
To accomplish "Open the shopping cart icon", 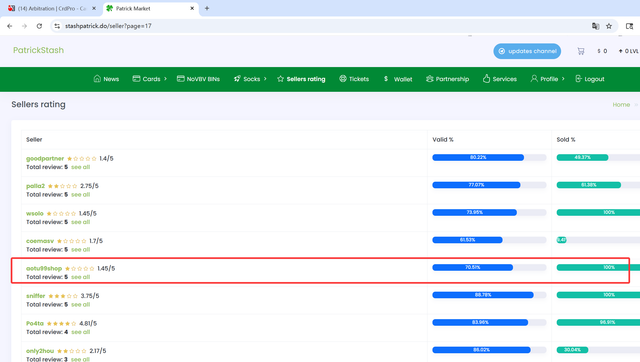I will click(581, 51).
